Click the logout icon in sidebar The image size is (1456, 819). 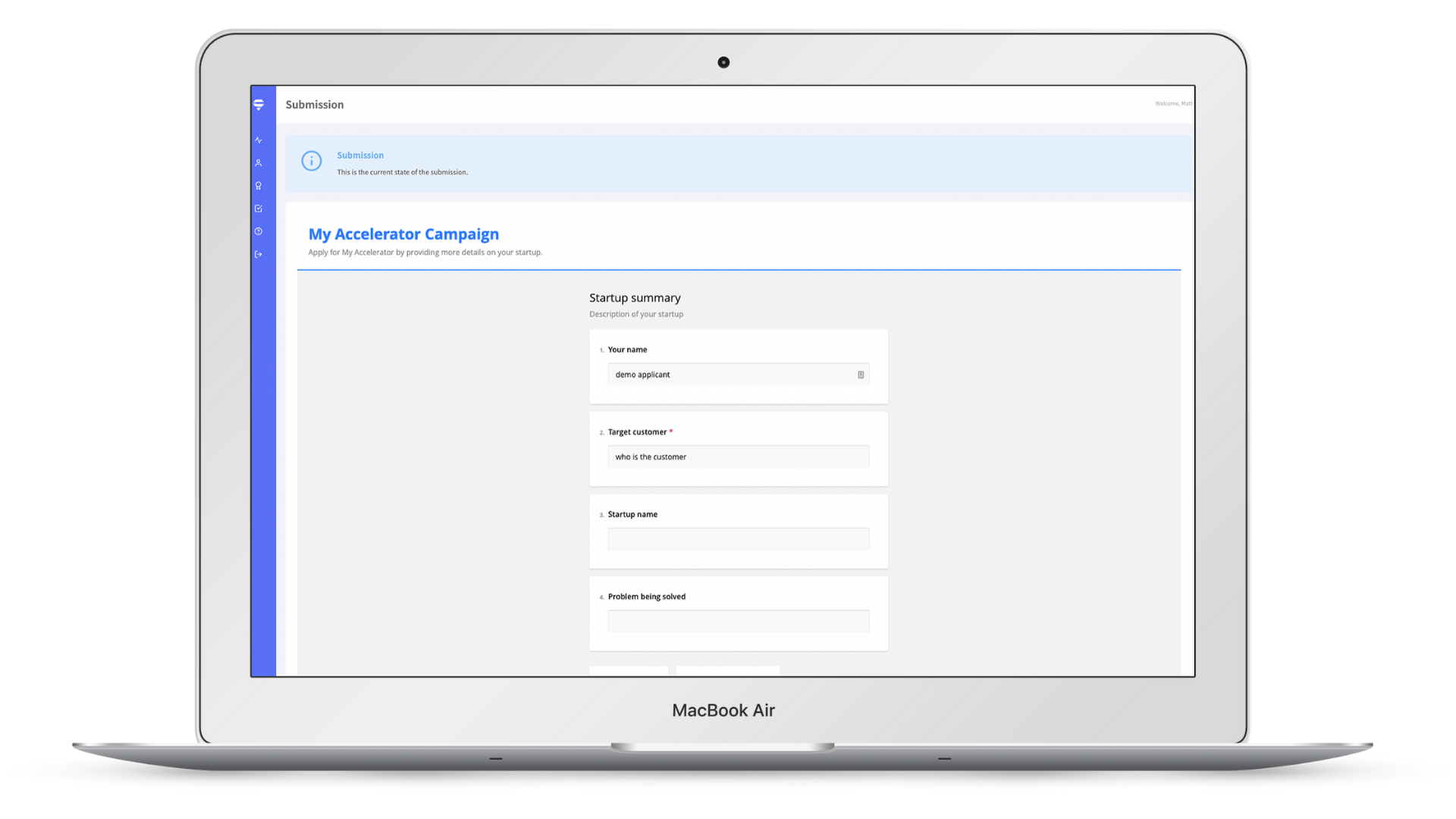259,254
